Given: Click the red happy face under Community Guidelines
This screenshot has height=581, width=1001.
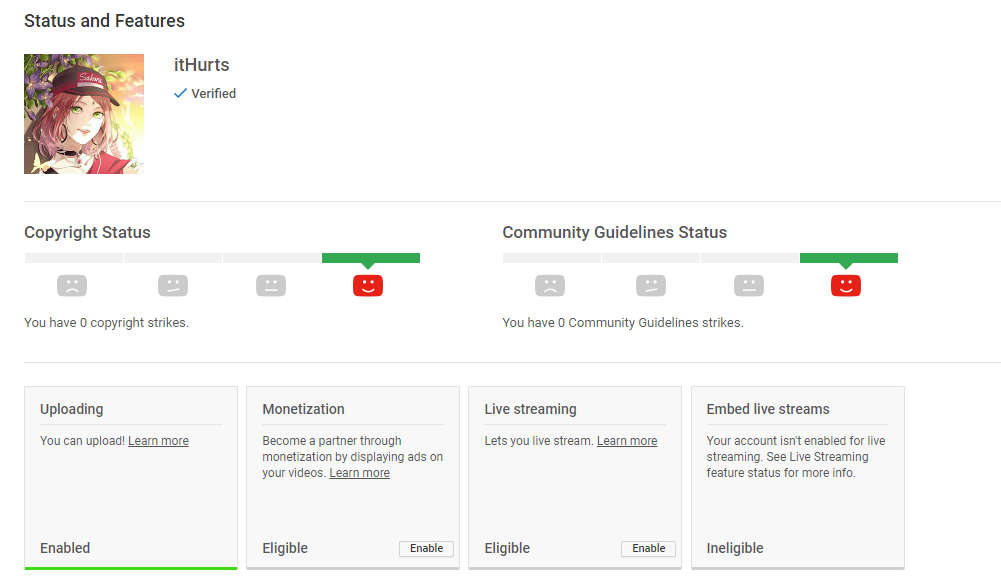Looking at the screenshot, I should [x=846, y=285].
